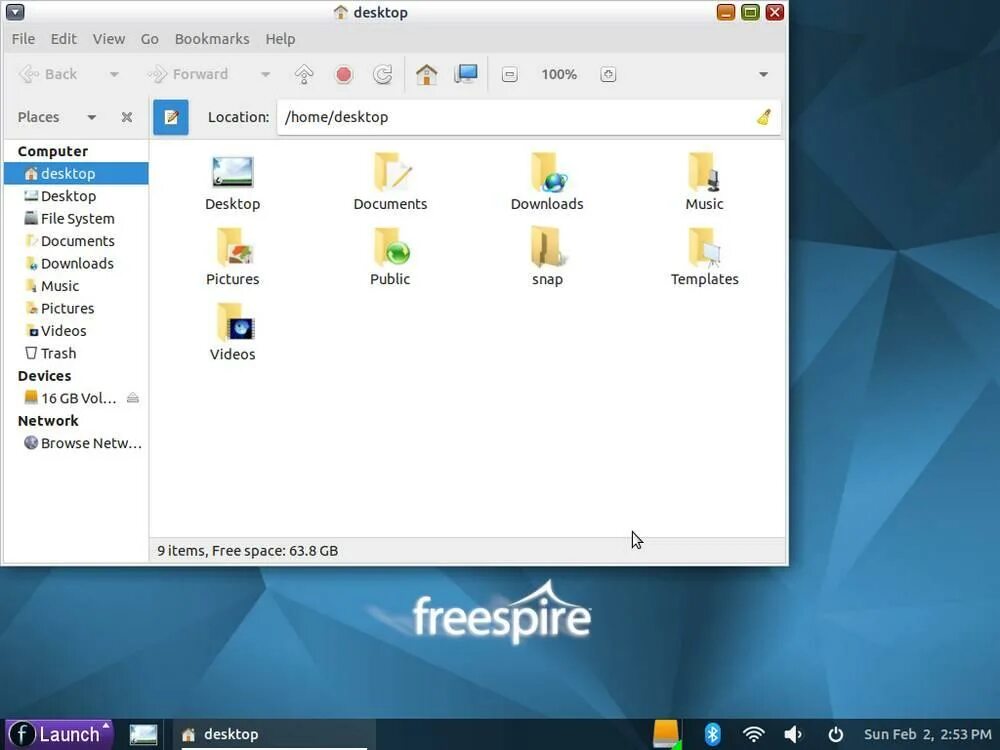Click inside the Location input field
Image resolution: width=1000 pixels, height=750 pixels.
450,117
